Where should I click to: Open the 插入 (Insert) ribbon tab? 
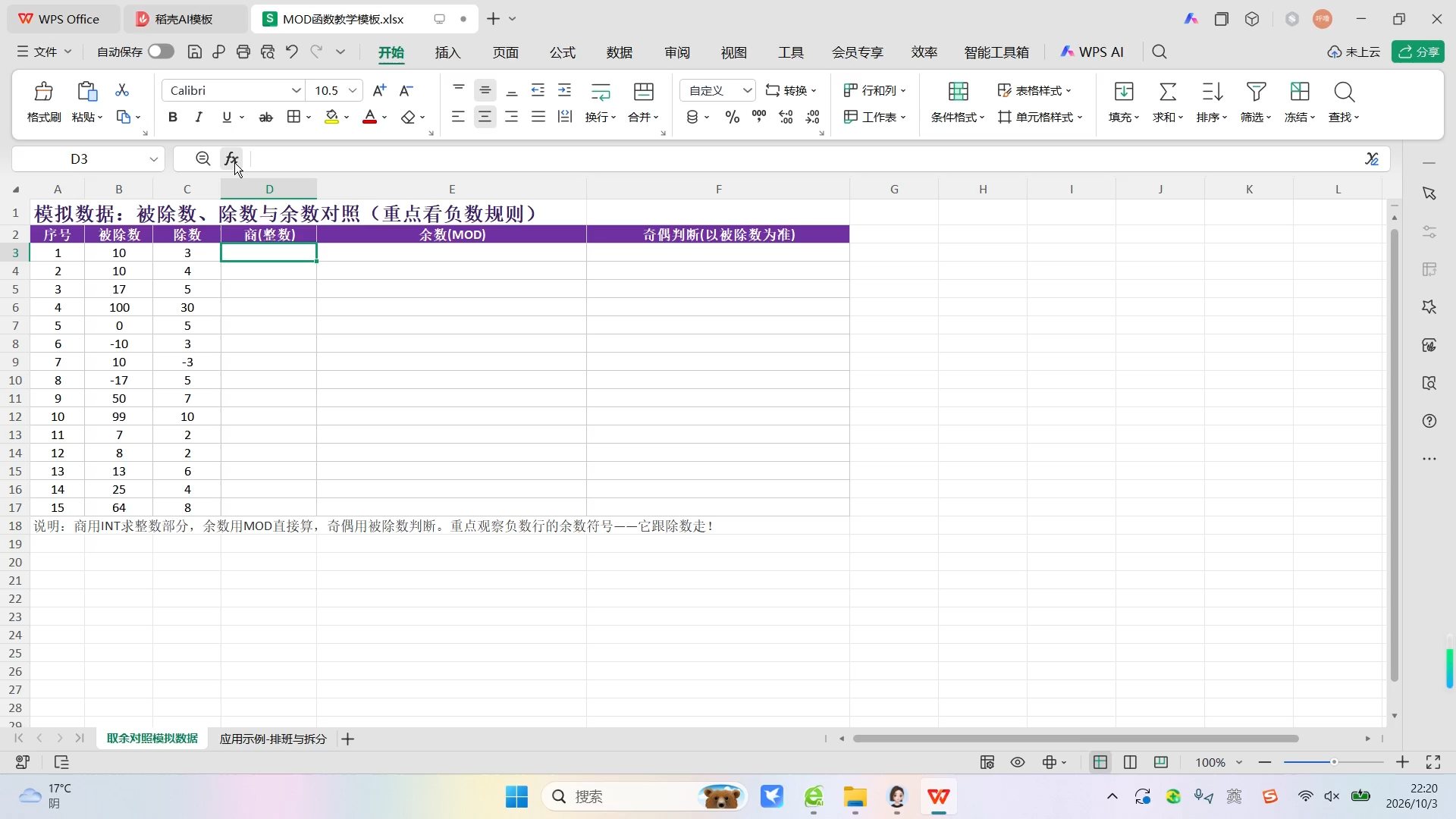[x=447, y=52]
